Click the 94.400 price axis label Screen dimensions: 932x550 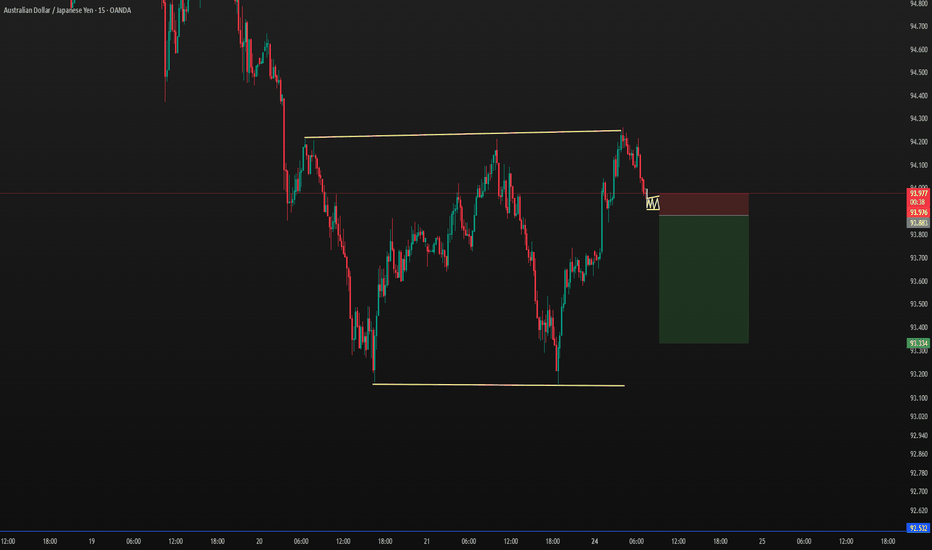tap(918, 96)
